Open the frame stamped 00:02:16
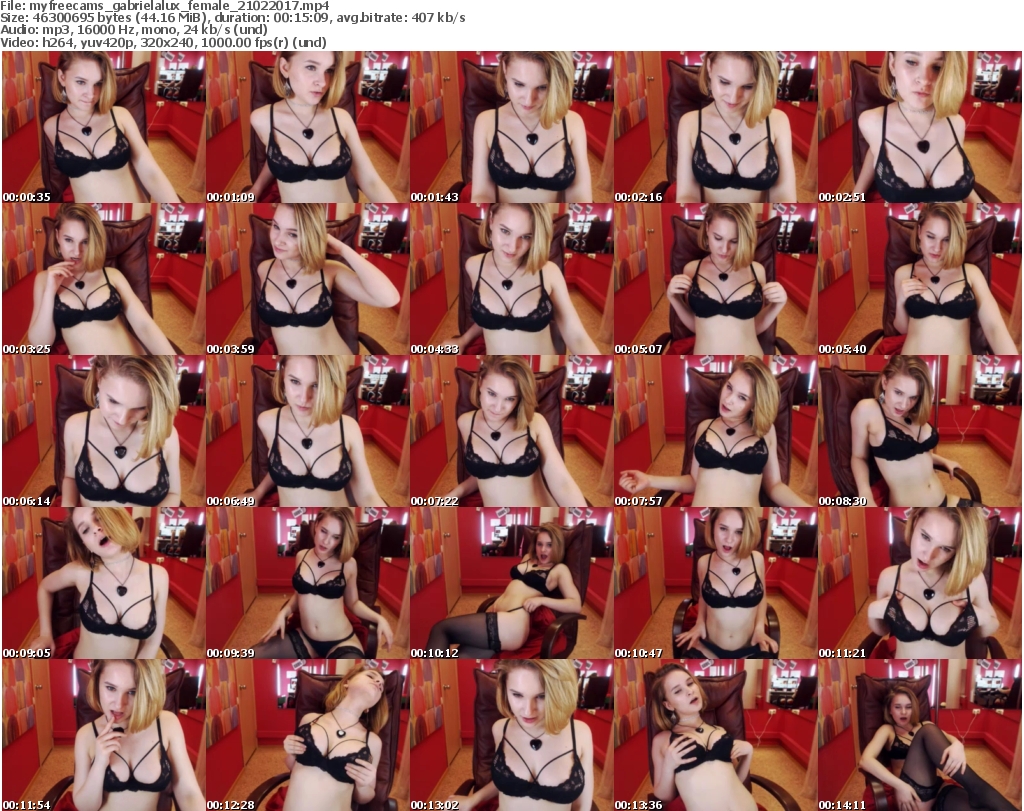This screenshot has width=1024, height=811. [x=715, y=127]
